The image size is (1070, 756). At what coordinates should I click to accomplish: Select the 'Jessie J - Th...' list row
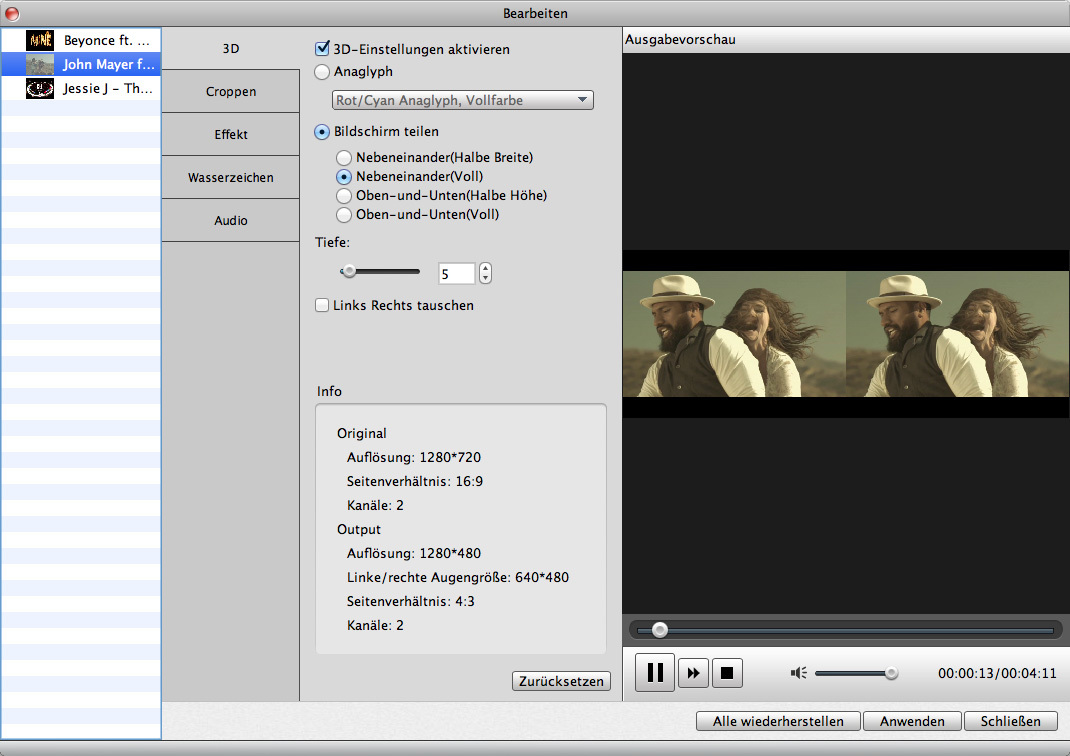(81, 88)
